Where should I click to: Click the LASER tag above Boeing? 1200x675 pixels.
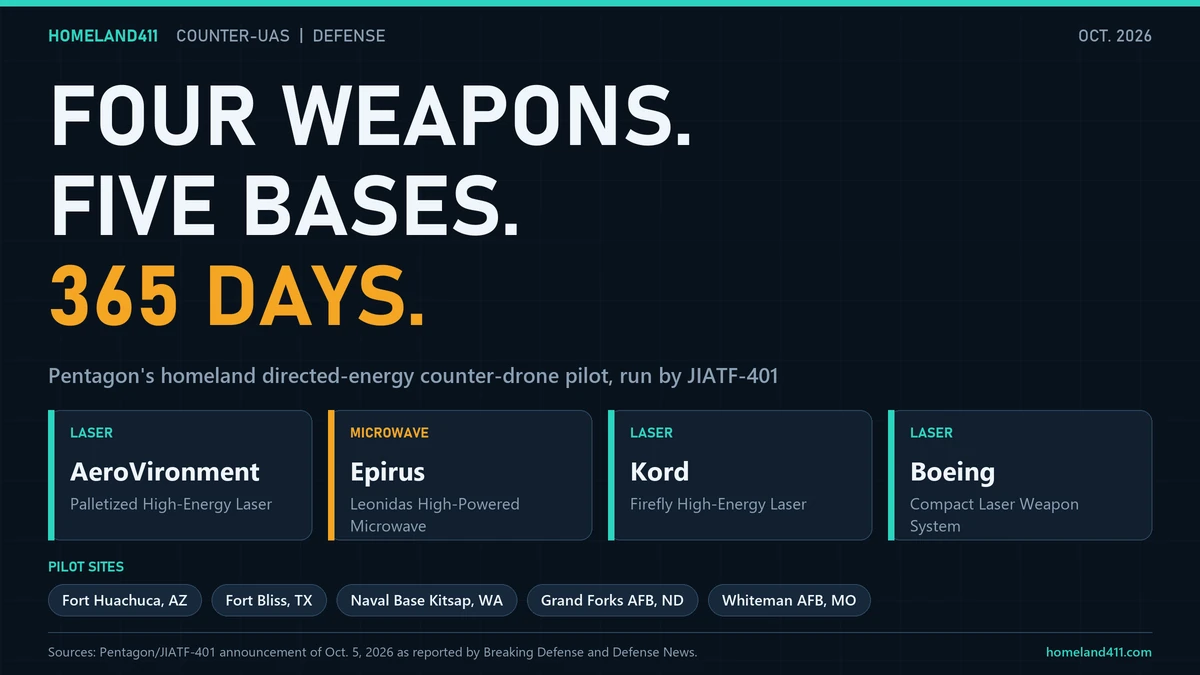pyautogui.click(x=931, y=433)
